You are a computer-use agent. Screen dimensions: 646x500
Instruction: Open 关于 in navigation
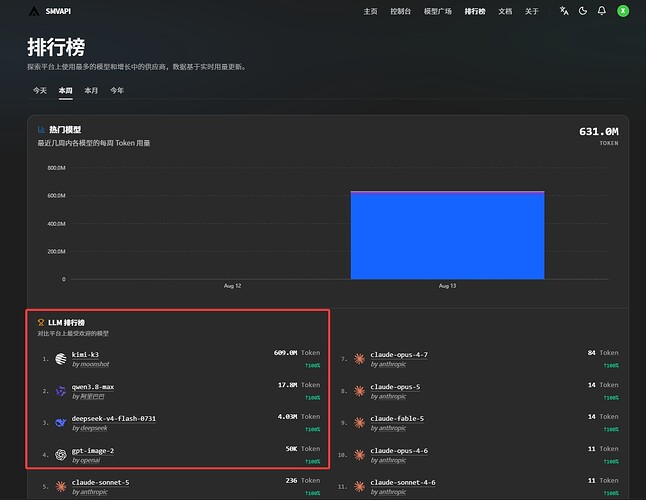click(x=531, y=12)
